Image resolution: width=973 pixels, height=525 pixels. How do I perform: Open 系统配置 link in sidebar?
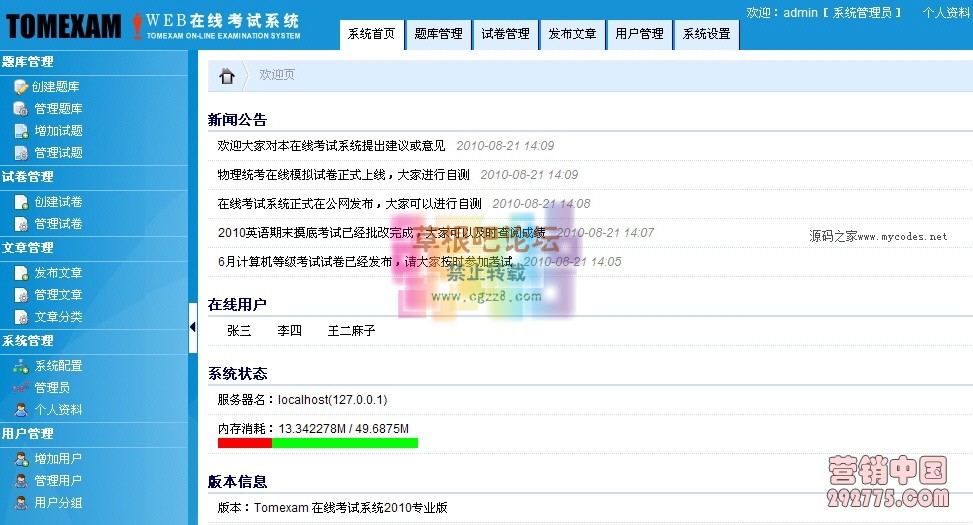click(x=58, y=366)
